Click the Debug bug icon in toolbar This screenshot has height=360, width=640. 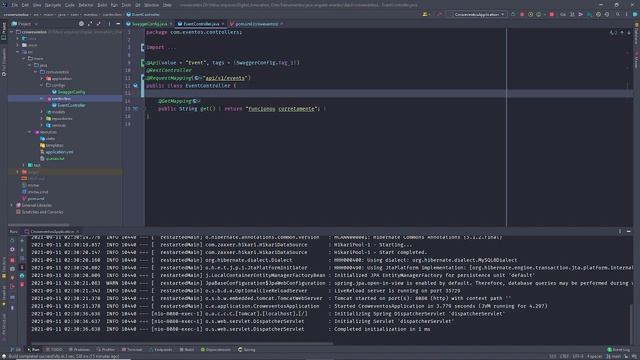point(522,14)
